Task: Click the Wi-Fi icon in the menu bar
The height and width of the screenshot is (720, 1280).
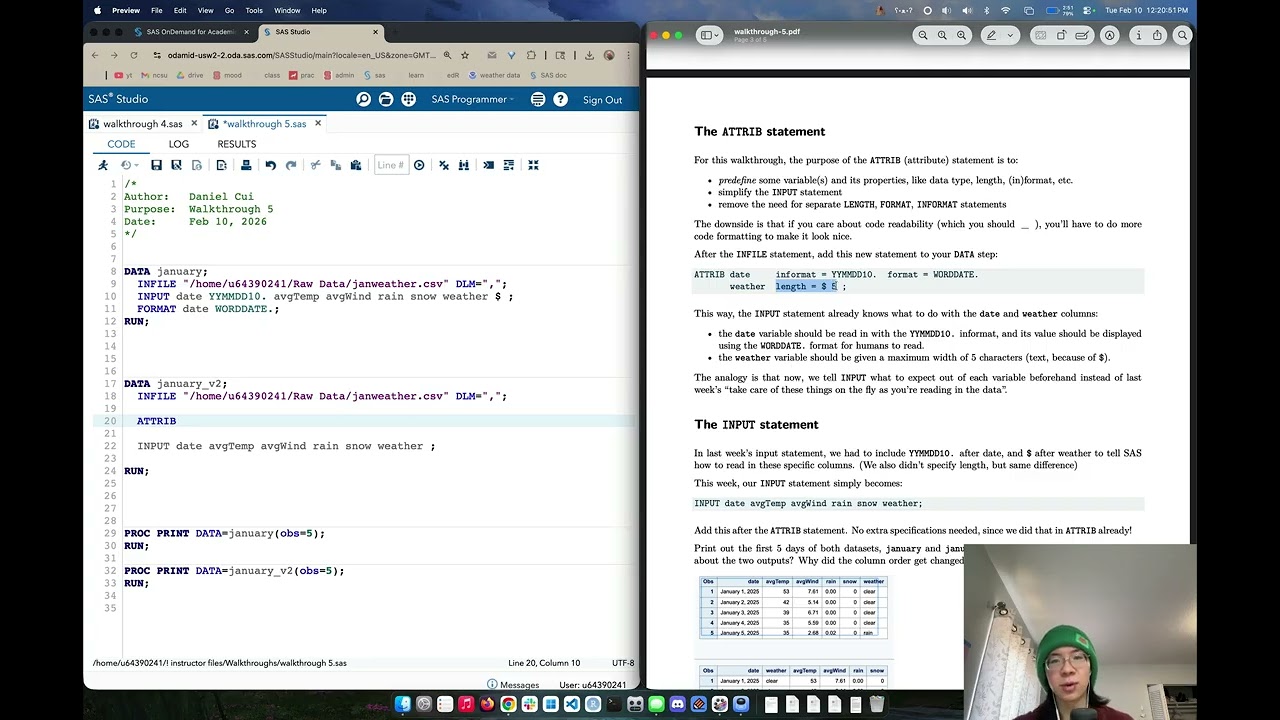Action: pos(1006,10)
